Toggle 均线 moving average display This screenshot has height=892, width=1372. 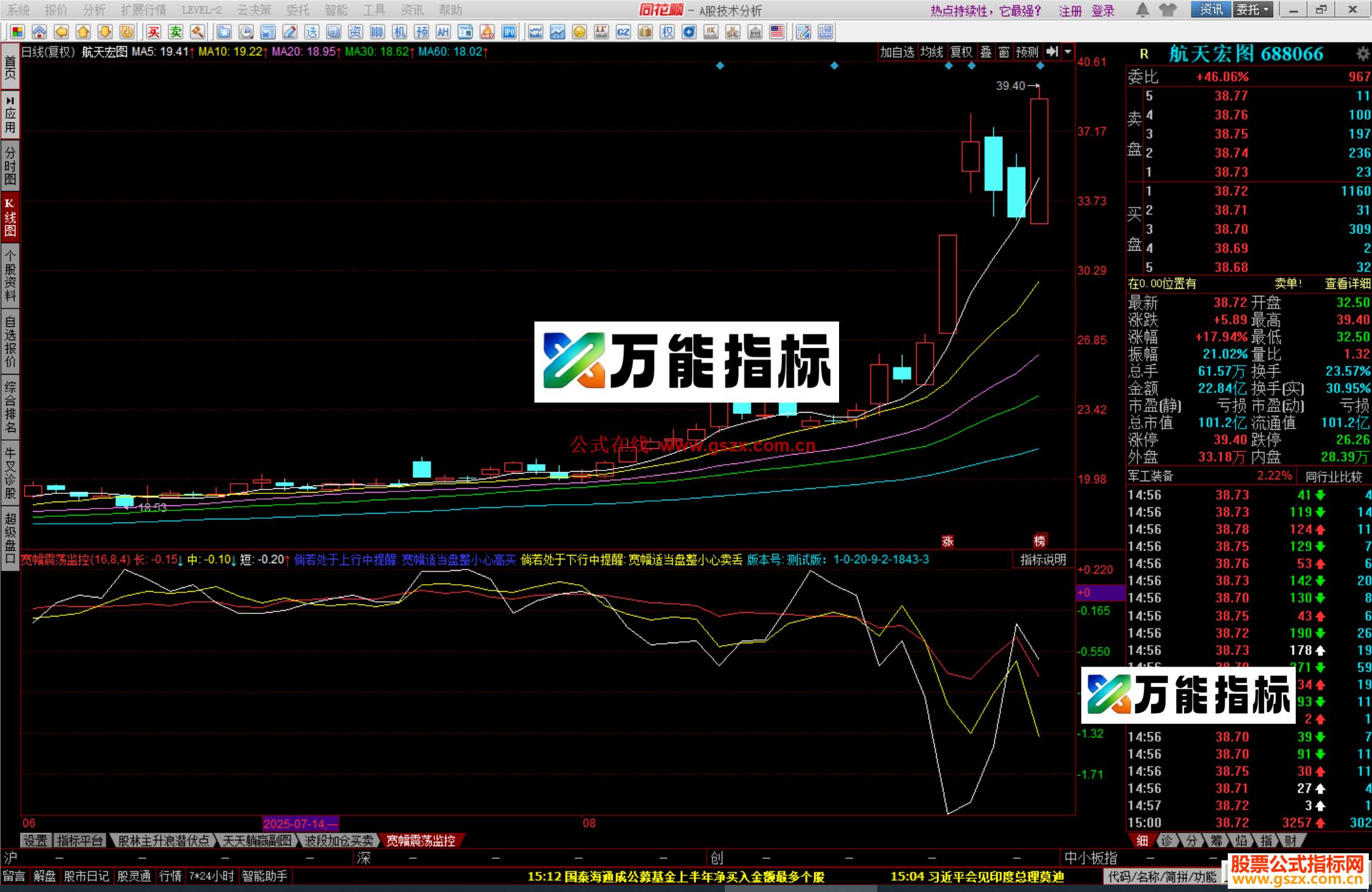[932, 52]
